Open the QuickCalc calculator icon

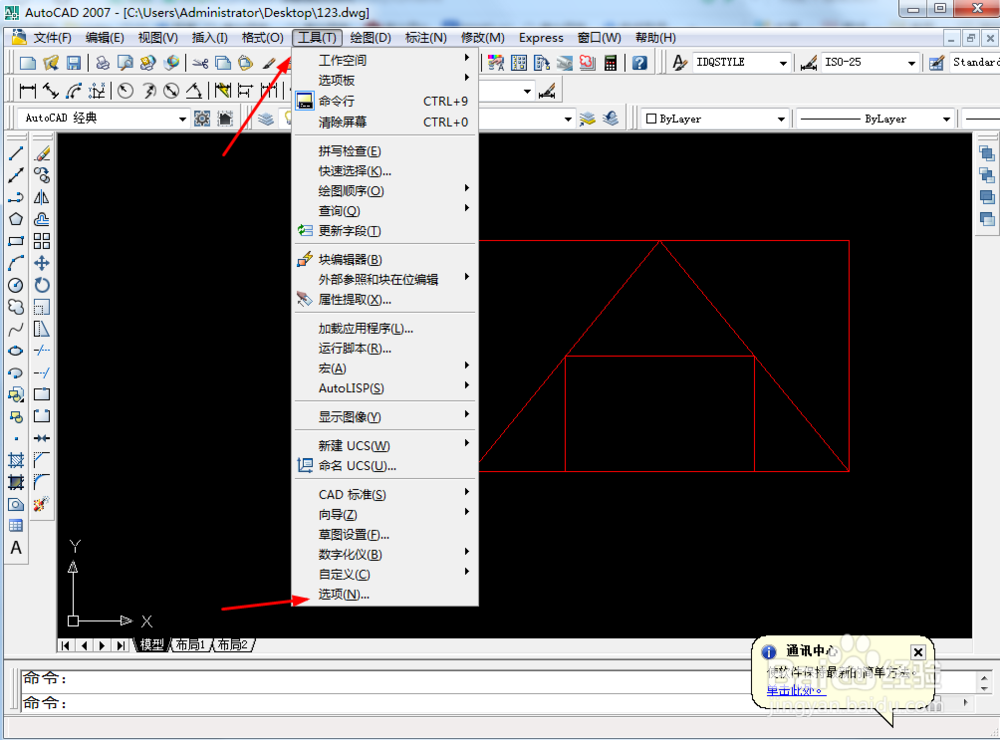[610, 63]
